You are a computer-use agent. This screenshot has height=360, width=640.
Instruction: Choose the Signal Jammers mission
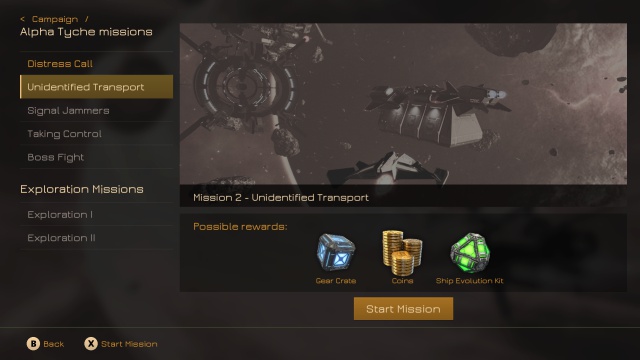coord(96,110)
